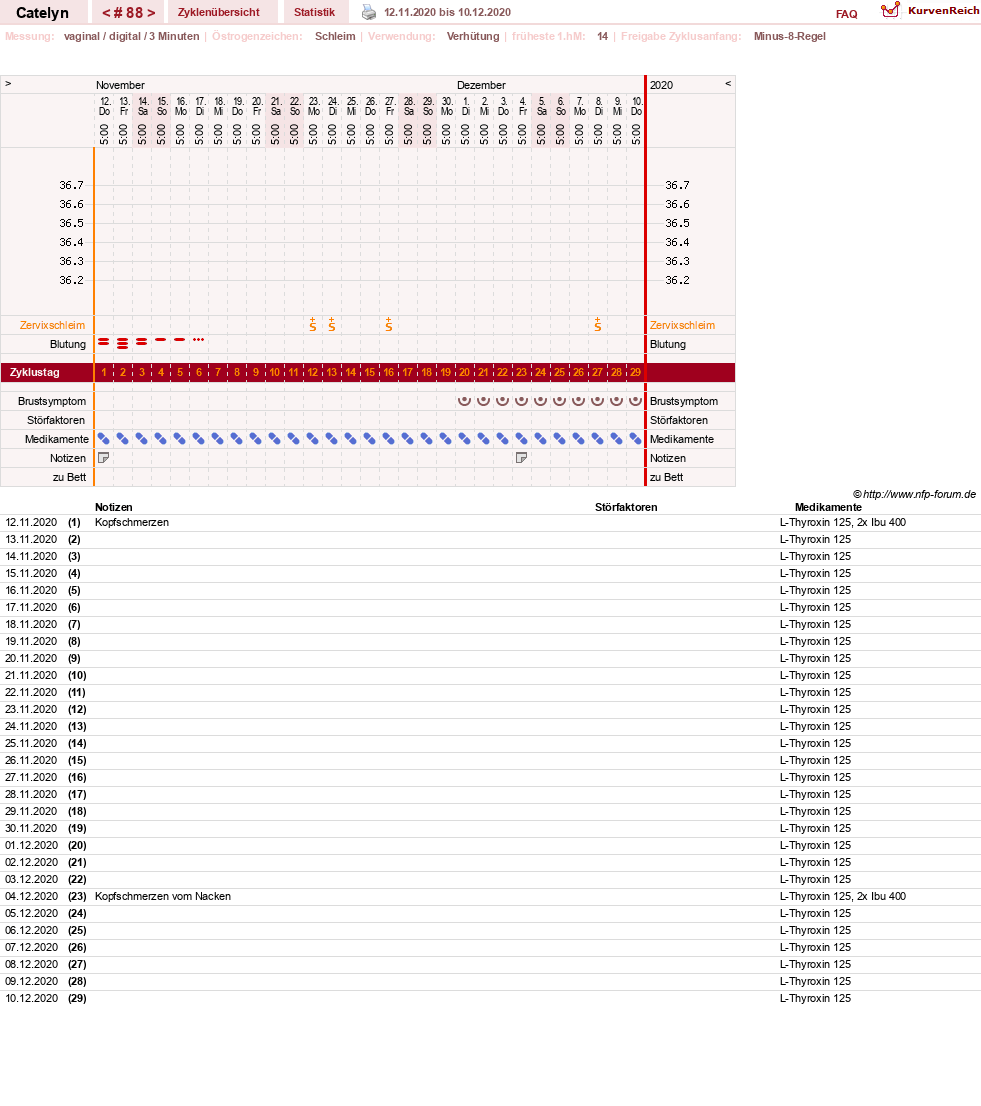Viewport: 981px width, 1106px height.
Task: Click the Störfaktoren column header in table
Action: coord(626,507)
